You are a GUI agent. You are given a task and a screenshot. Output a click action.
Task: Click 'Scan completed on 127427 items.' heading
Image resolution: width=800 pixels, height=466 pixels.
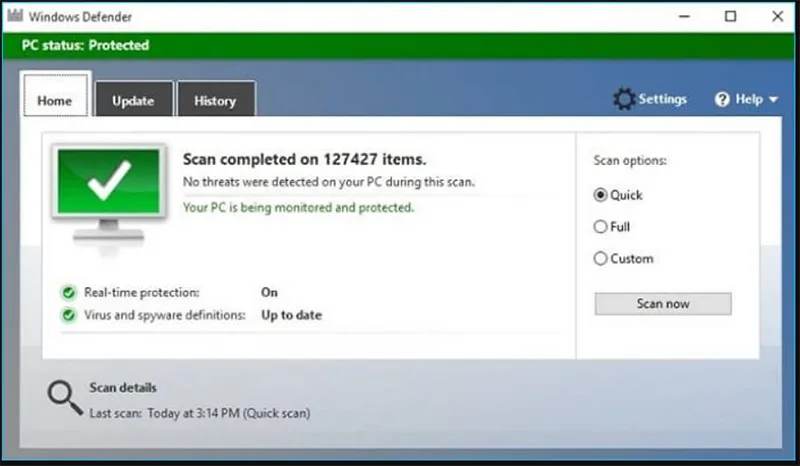[304, 159]
